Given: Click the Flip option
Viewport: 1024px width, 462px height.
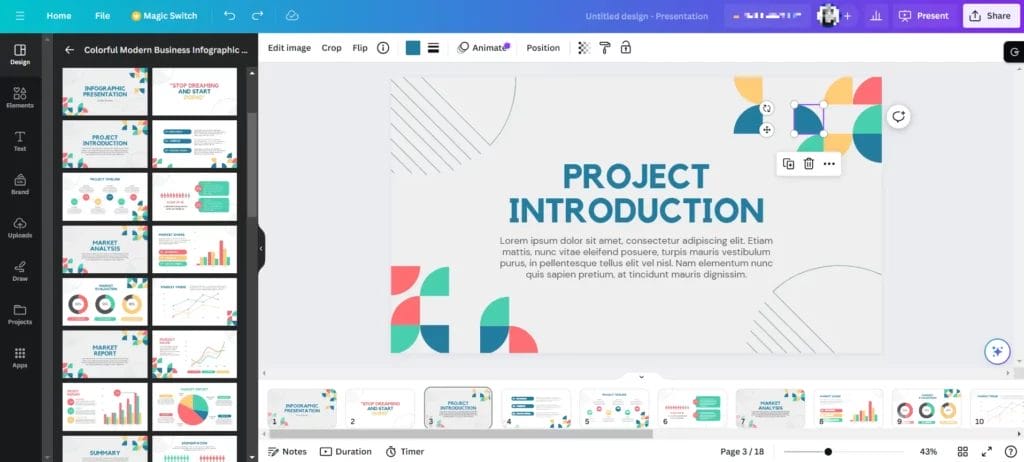Looking at the screenshot, I should (360, 48).
